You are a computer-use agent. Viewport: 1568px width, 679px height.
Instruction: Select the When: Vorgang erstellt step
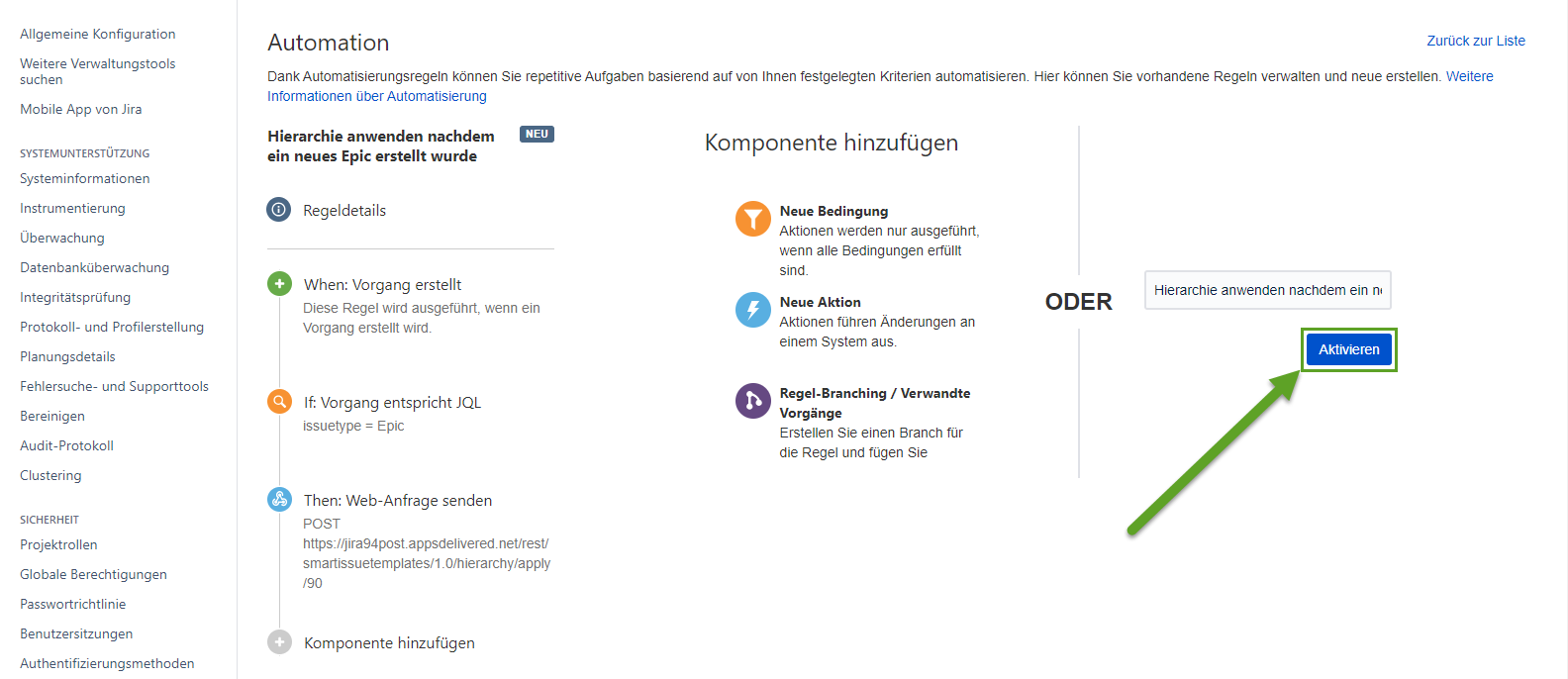(x=382, y=285)
